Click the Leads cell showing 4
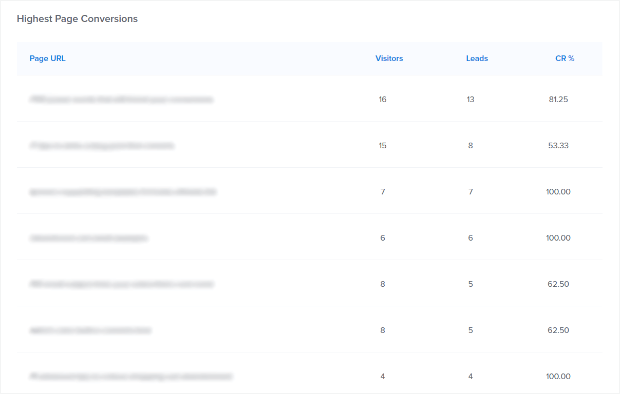 [x=471, y=376]
